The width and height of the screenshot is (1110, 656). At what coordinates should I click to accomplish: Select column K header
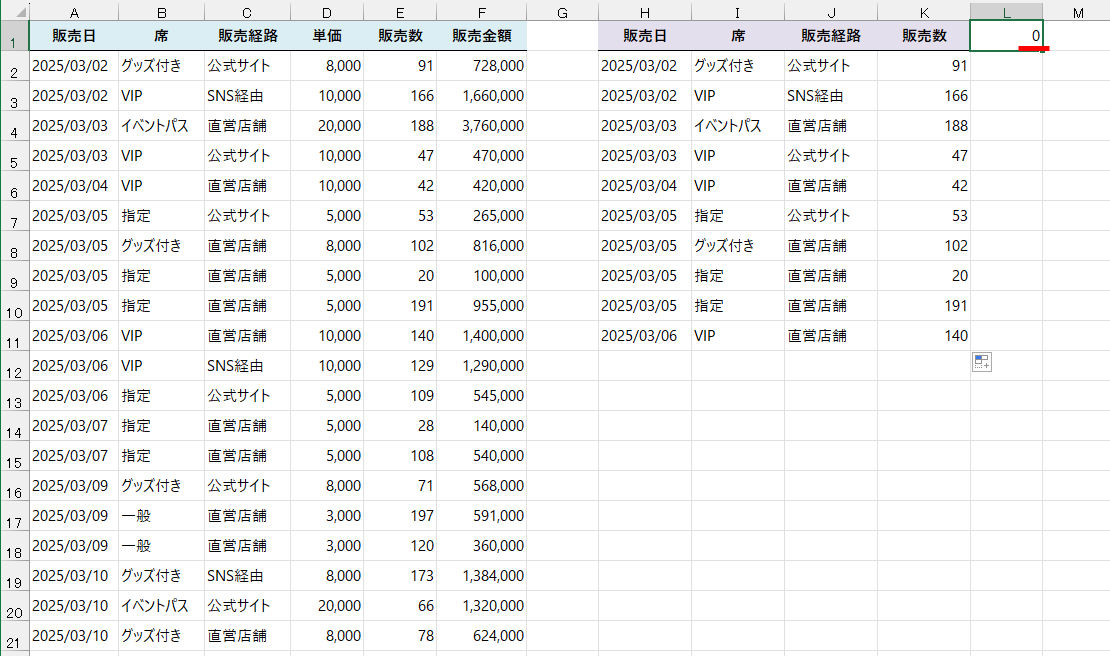tap(924, 12)
